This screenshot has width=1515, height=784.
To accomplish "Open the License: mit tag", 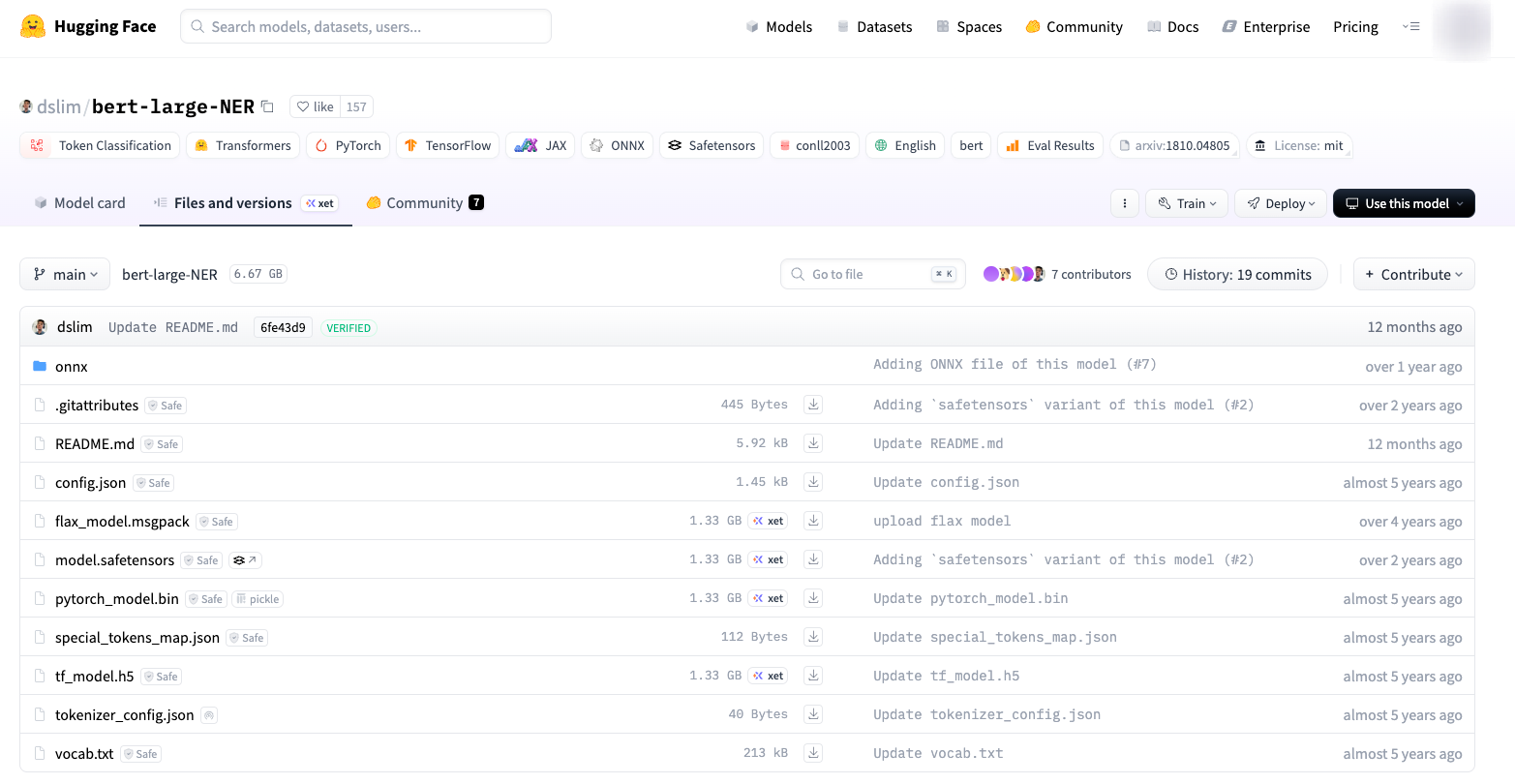I will (x=1299, y=145).
